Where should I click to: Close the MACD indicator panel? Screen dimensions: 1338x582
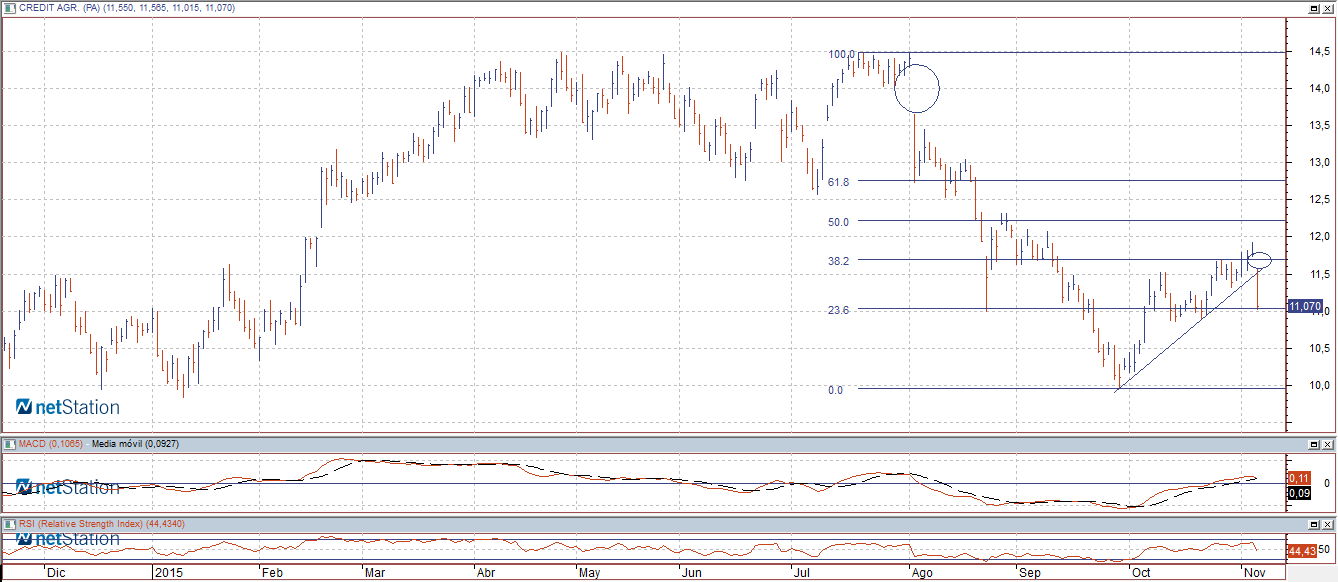click(1328, 443)
